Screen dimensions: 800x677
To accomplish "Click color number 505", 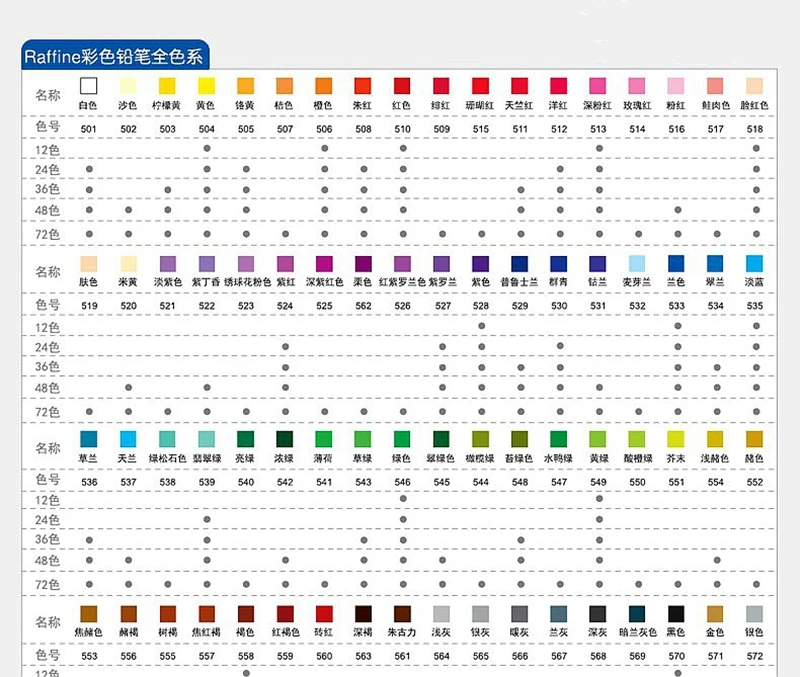I will click(x=245, y=129).
